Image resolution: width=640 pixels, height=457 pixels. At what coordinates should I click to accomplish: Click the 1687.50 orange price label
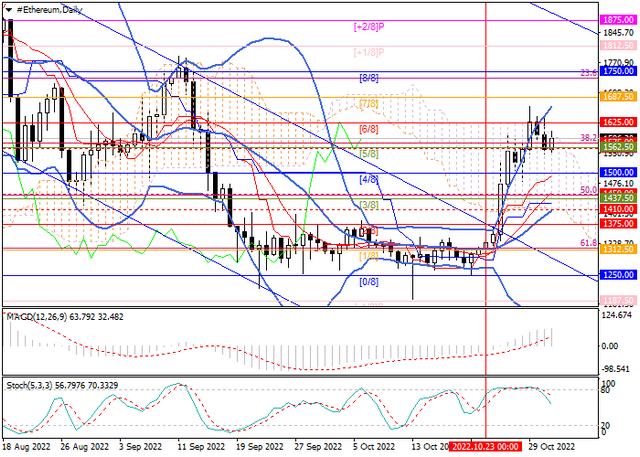618,97
